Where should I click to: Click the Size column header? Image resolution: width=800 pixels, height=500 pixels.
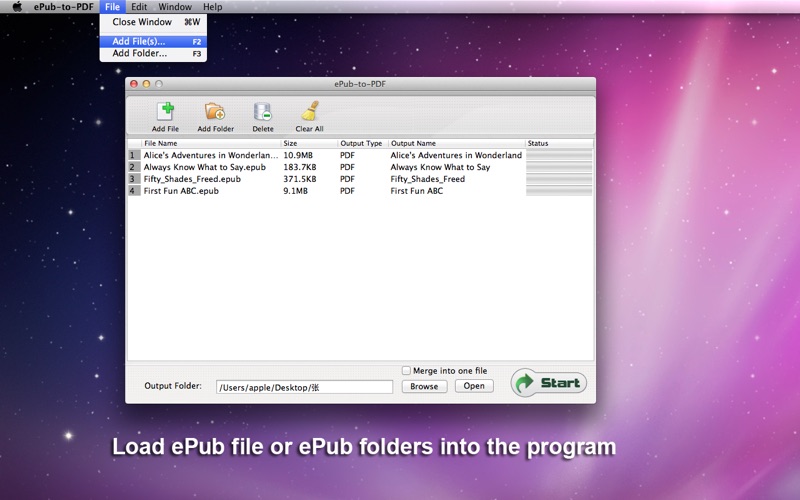click(309, 143)
